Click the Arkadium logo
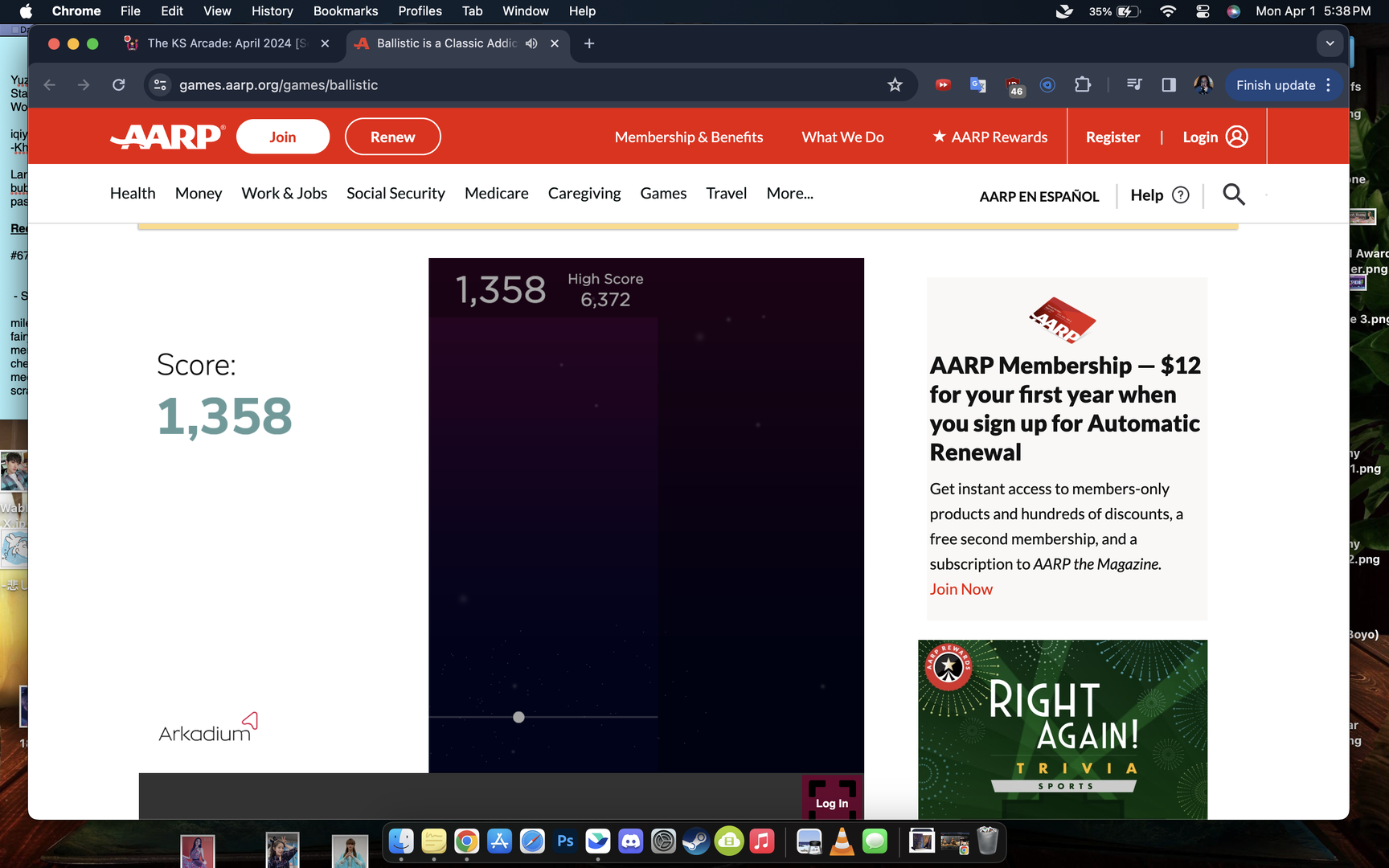Image resolution: width=1389 pixels, height=868 pixels. tap(207, 727)
